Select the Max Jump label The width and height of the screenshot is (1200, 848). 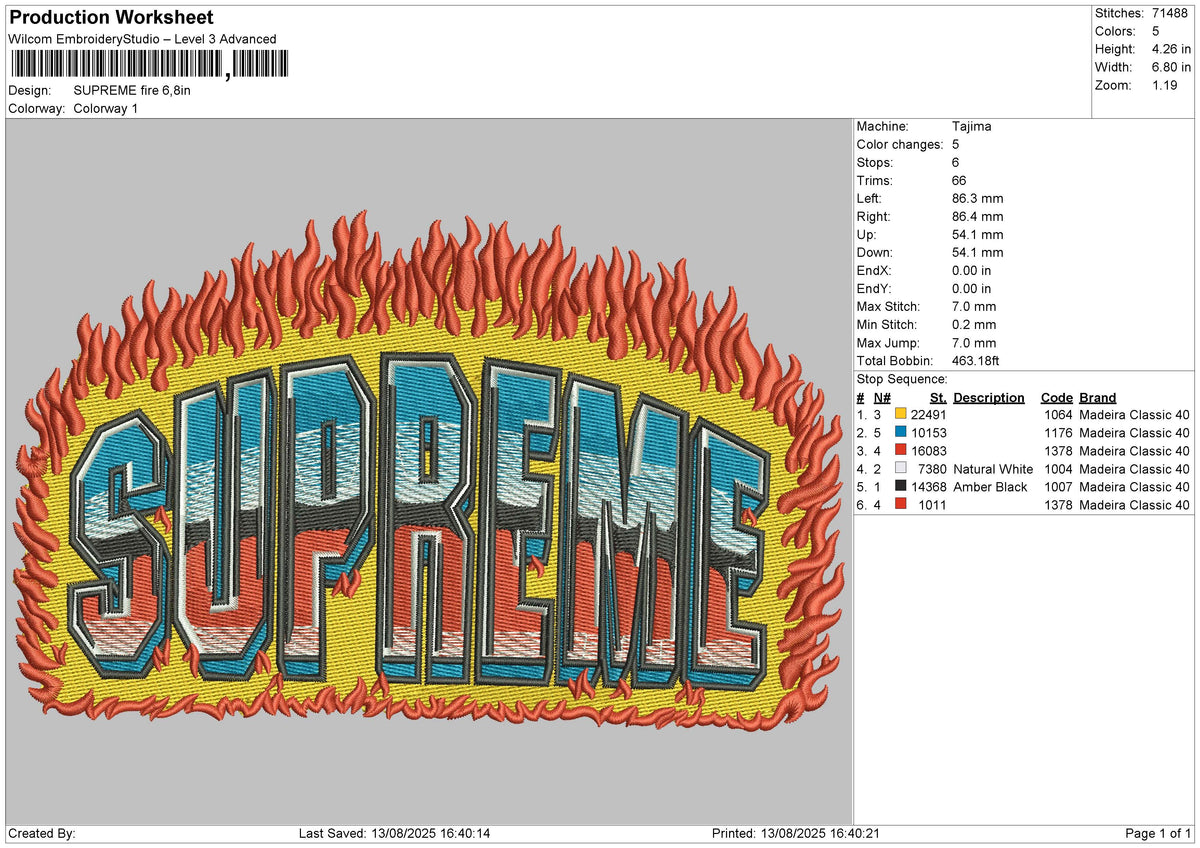click(888, 343)
